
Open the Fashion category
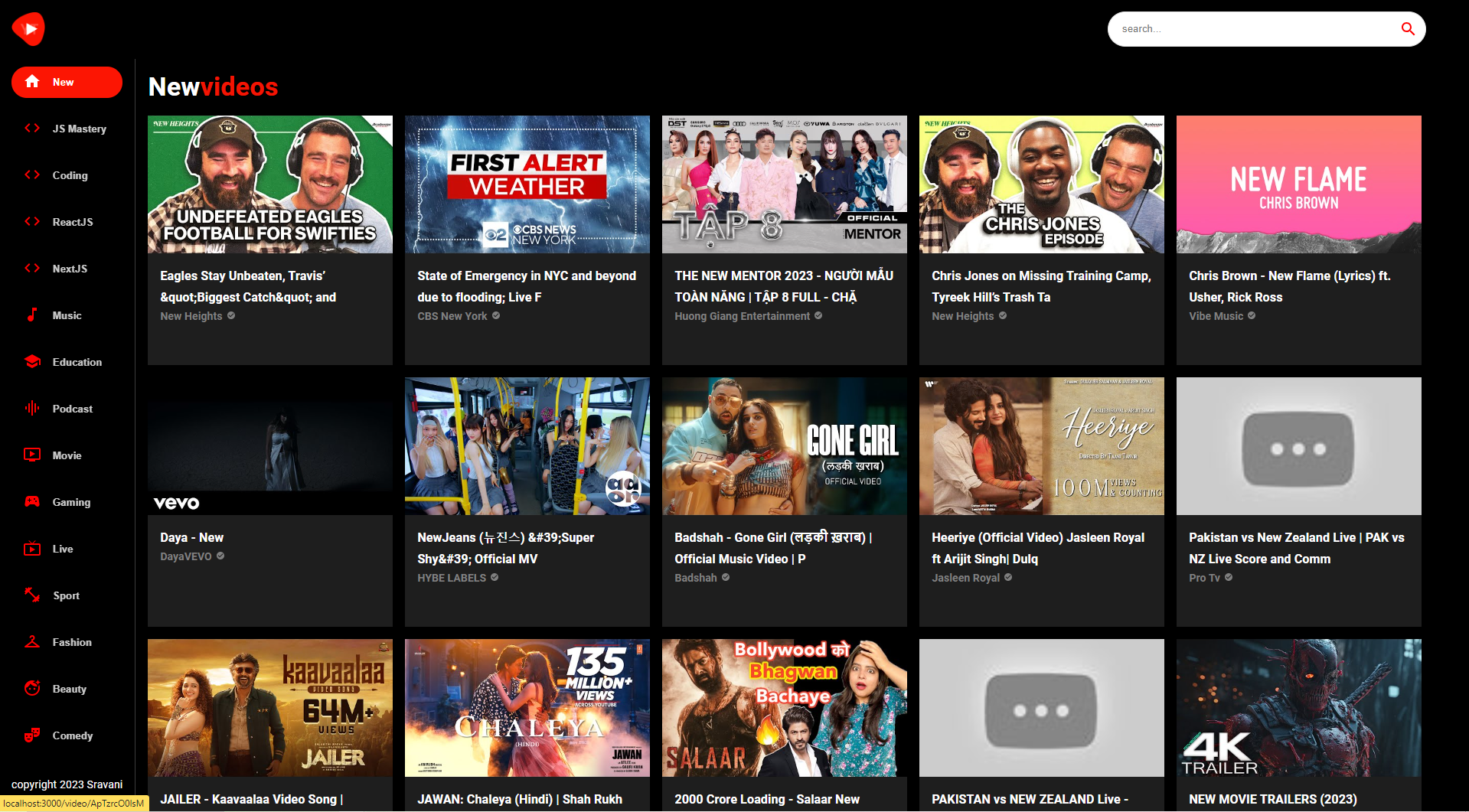pyautogui.click(x=67, y=642)
